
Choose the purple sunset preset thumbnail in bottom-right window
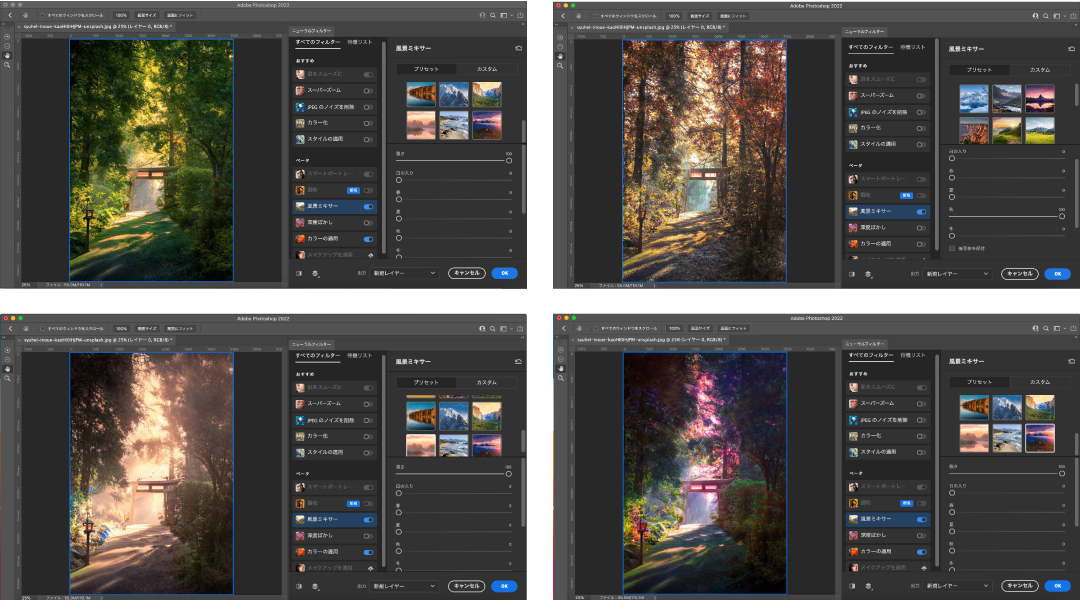(x=1040, y=438)
